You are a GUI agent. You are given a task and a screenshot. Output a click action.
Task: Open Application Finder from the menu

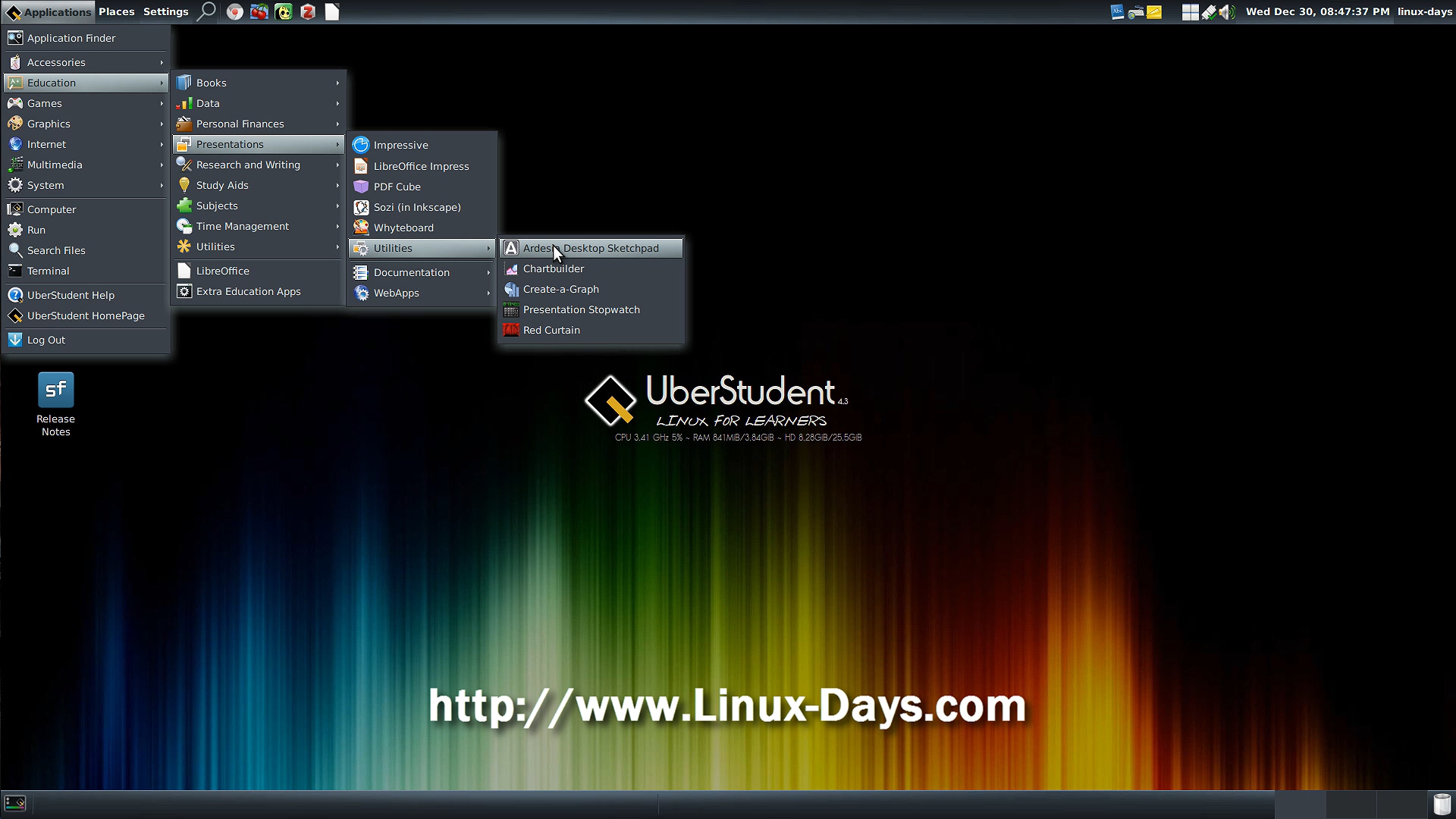click(x=86, y=38)
